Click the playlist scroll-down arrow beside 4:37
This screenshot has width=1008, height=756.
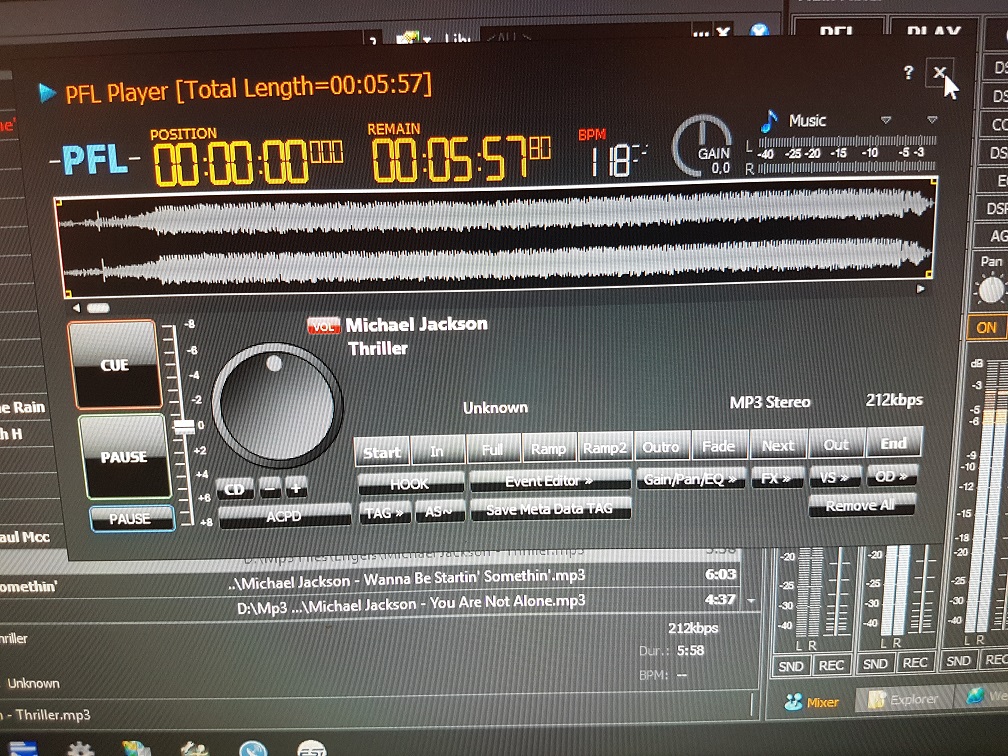[751, 600]
